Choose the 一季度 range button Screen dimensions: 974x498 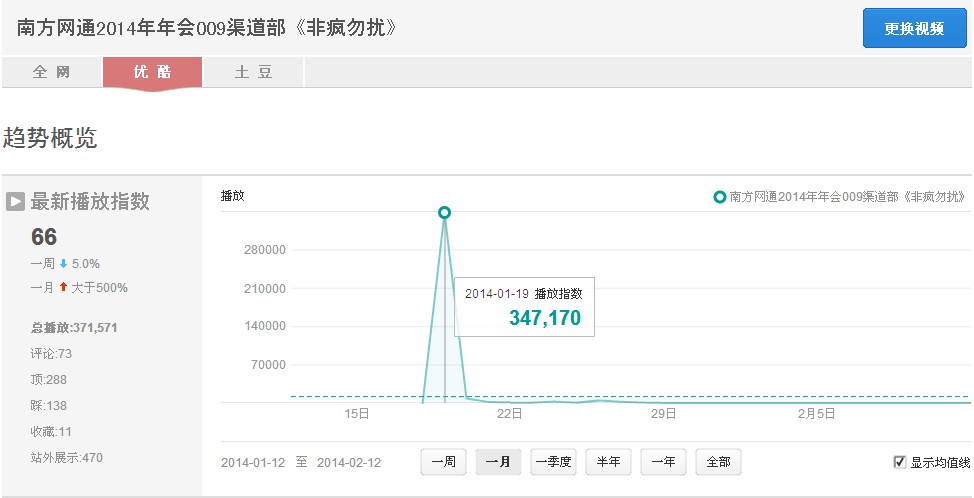click(x=553, y=462)
